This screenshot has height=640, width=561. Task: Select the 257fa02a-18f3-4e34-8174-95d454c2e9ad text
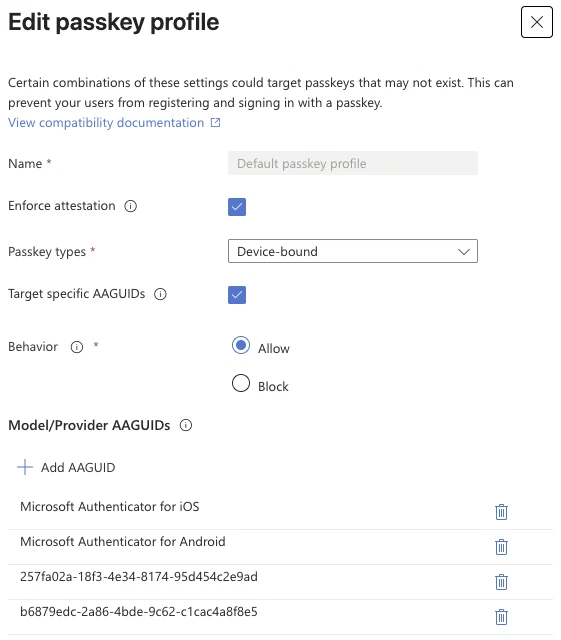coord(139,577)
